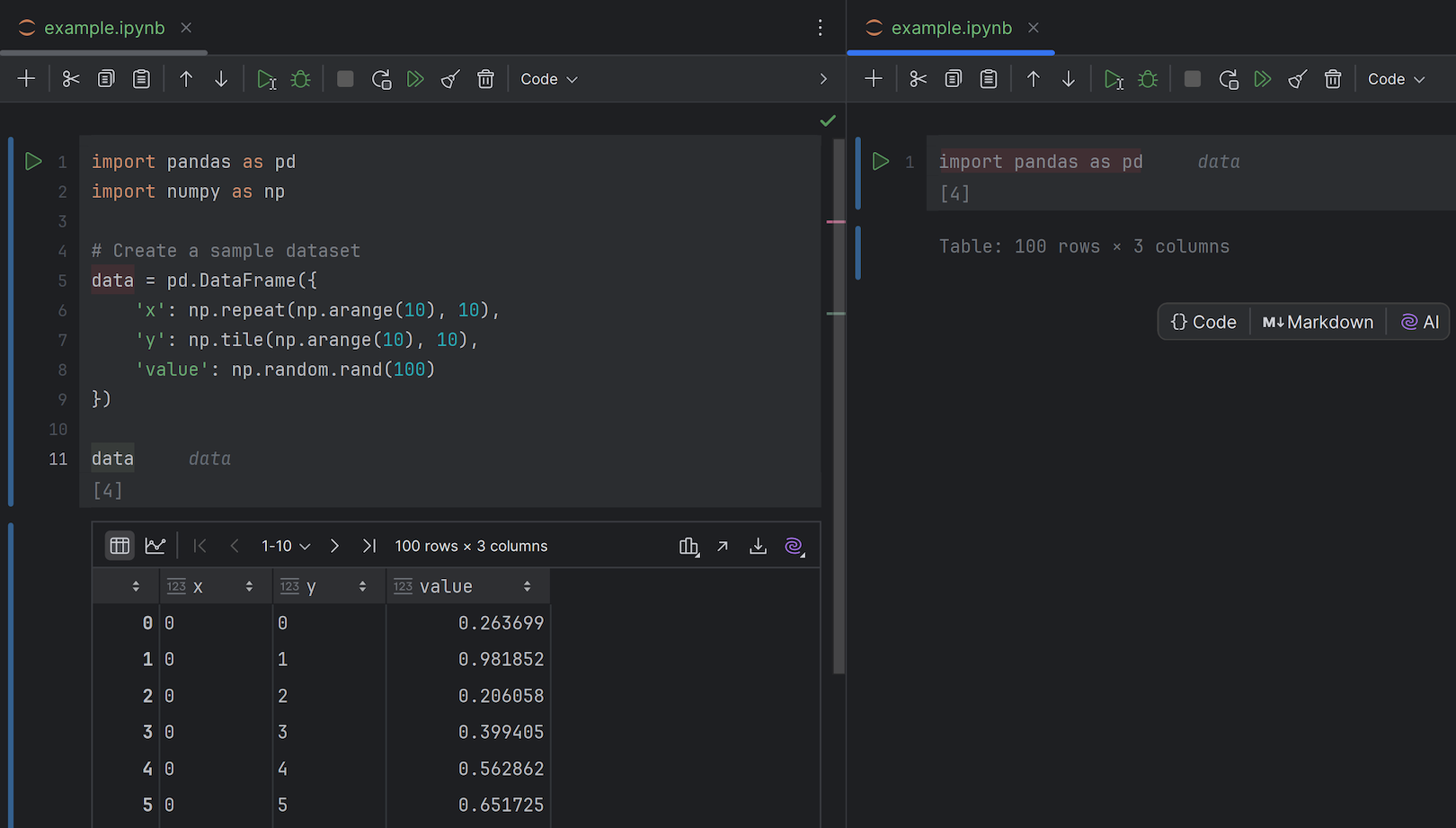Switch output to chart view
1456x828 pixels.
coord(155,546)
